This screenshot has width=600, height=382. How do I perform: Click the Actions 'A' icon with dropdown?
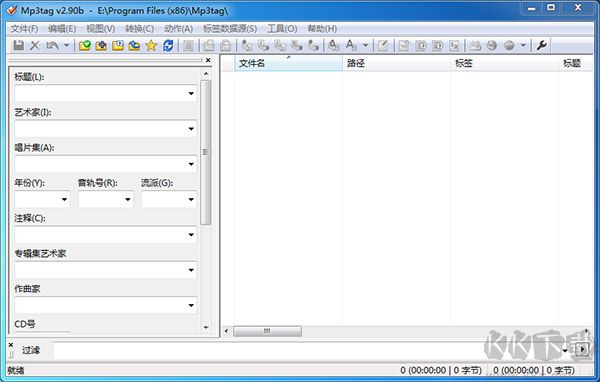click(x=351, y=46)
